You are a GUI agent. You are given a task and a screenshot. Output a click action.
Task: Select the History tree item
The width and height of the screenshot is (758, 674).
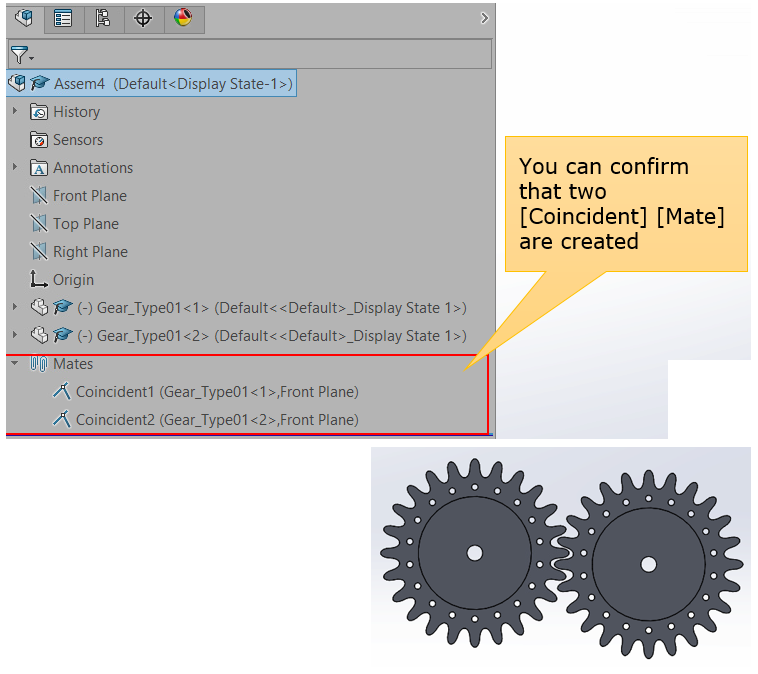[76, 112]
